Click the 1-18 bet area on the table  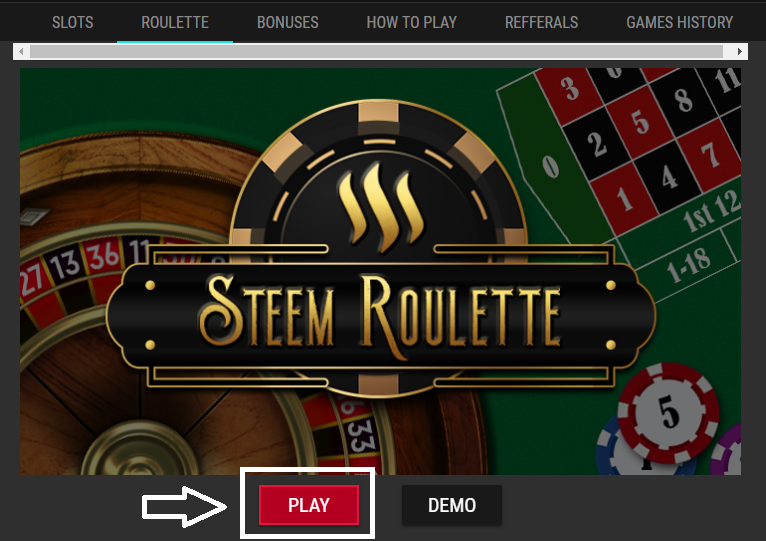tap(688, 266)
